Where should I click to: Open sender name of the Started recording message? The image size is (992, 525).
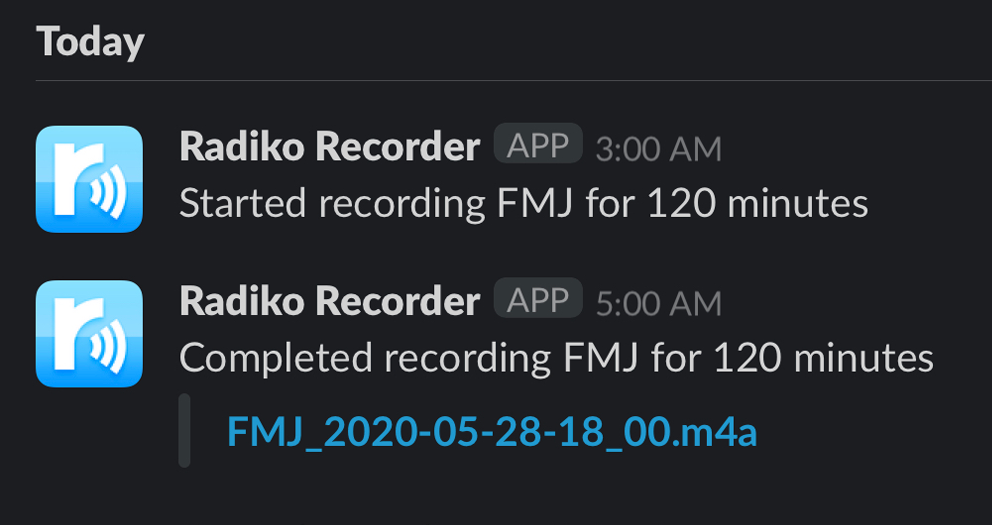coord(329,147)
